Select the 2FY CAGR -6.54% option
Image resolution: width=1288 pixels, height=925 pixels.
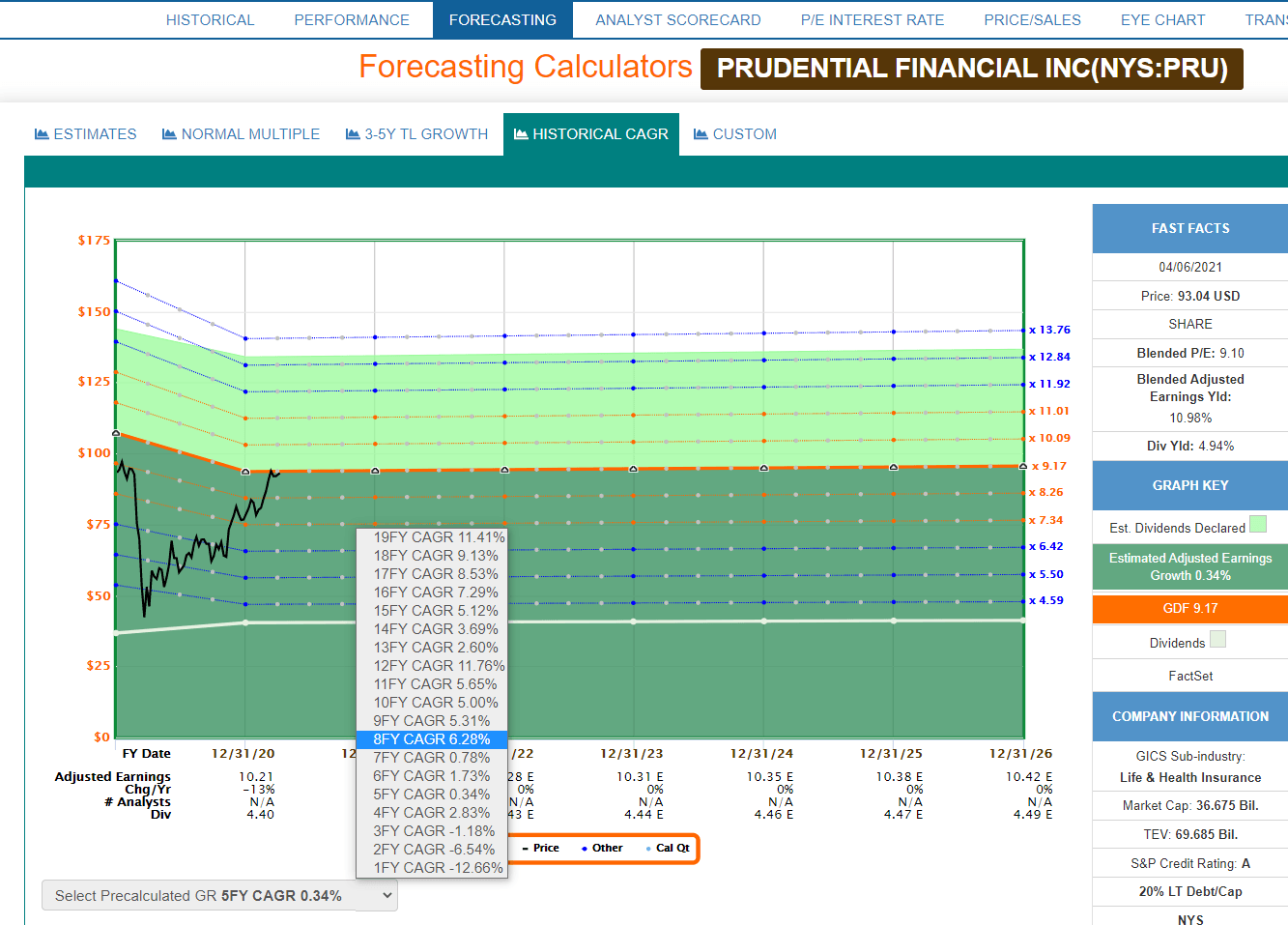432,850
